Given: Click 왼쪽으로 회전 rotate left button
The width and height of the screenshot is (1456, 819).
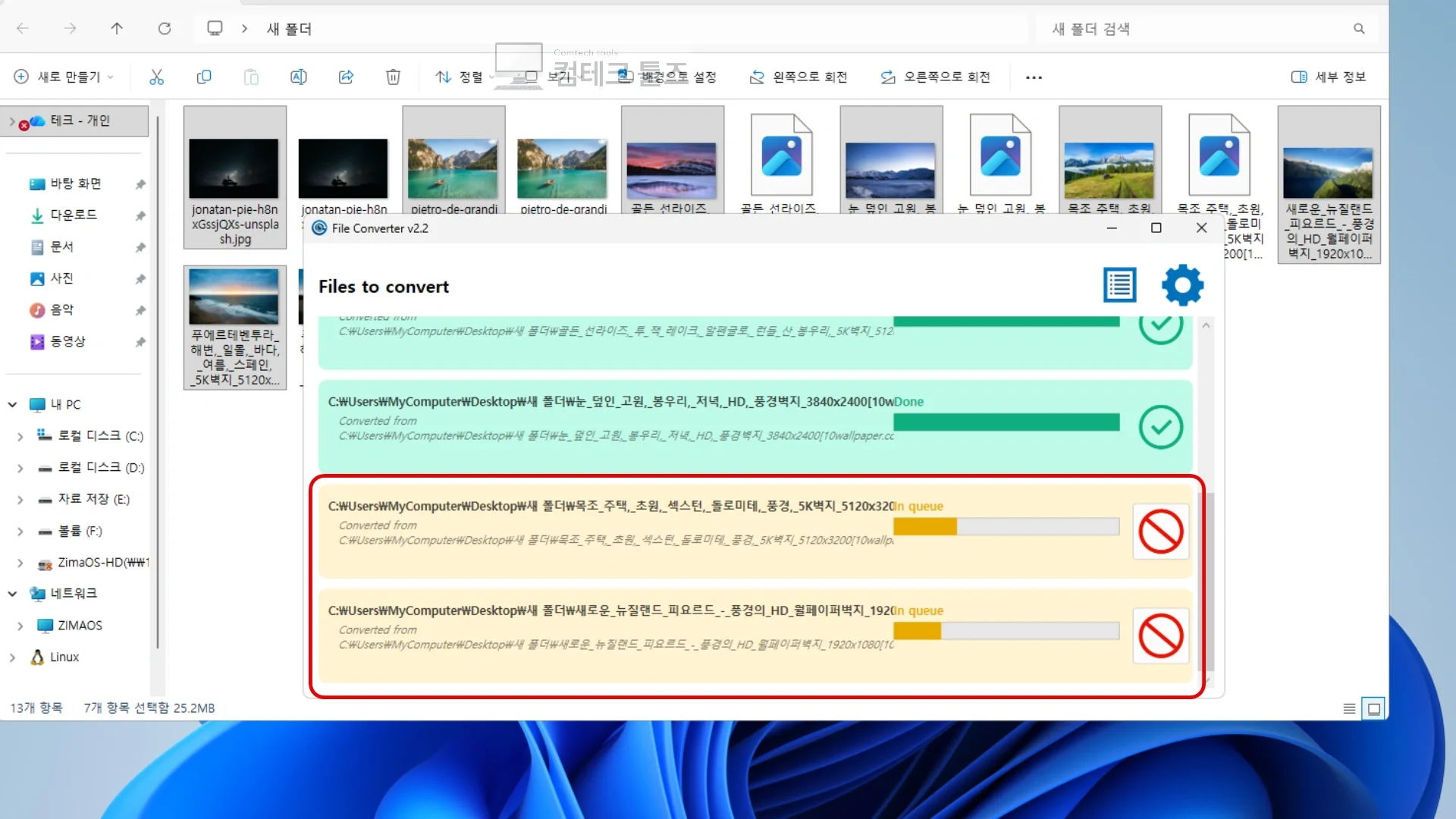Looking at the screenshot, I should pos(799,77).
